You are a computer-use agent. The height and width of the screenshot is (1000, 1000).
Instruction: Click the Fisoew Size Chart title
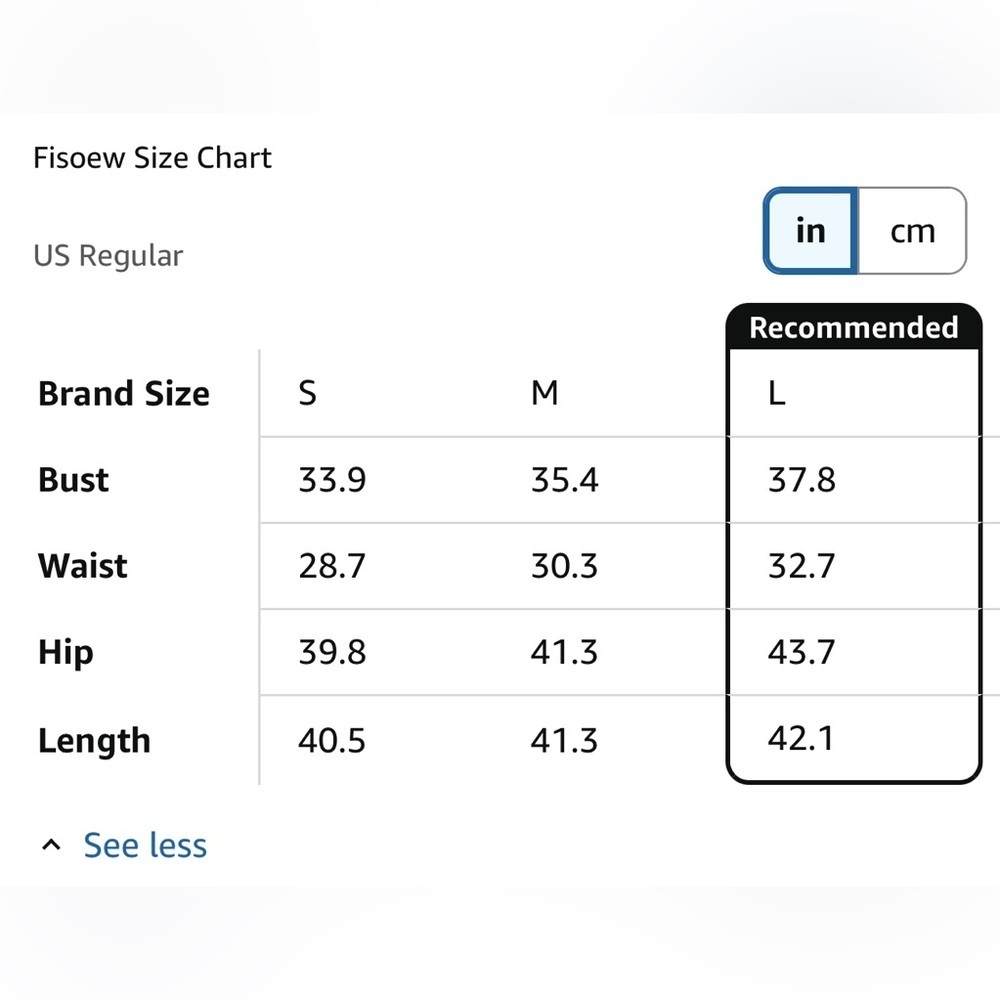(152, 158)
